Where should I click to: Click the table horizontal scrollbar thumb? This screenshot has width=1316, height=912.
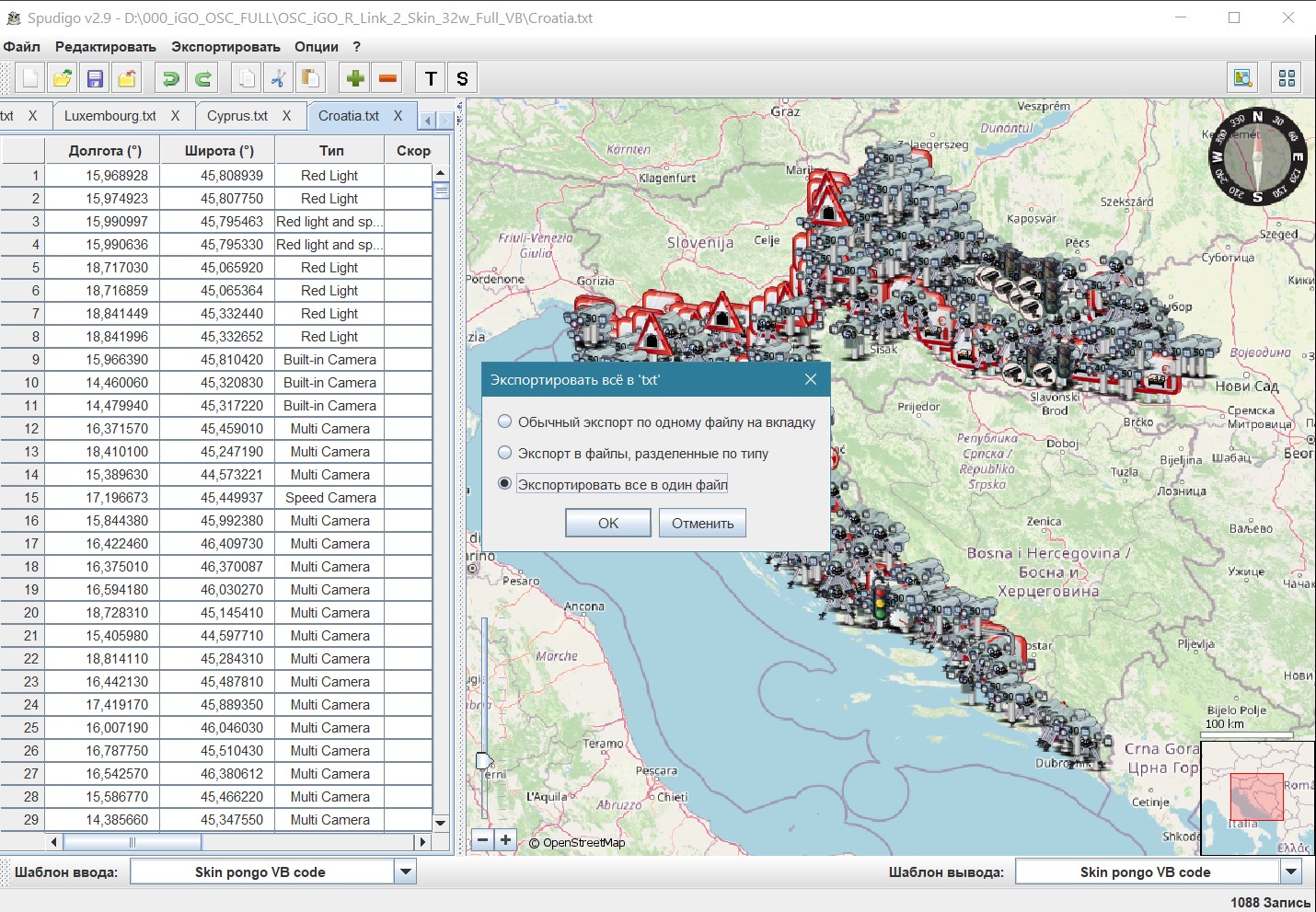132,842
